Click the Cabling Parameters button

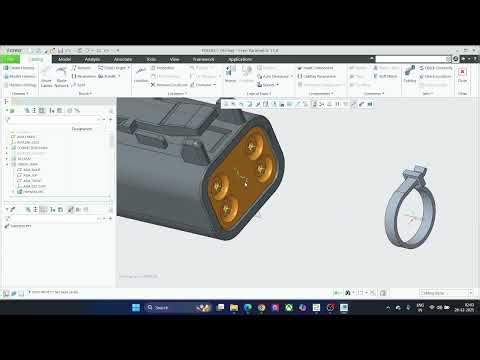pyautogui.click(x=316, y=76)
